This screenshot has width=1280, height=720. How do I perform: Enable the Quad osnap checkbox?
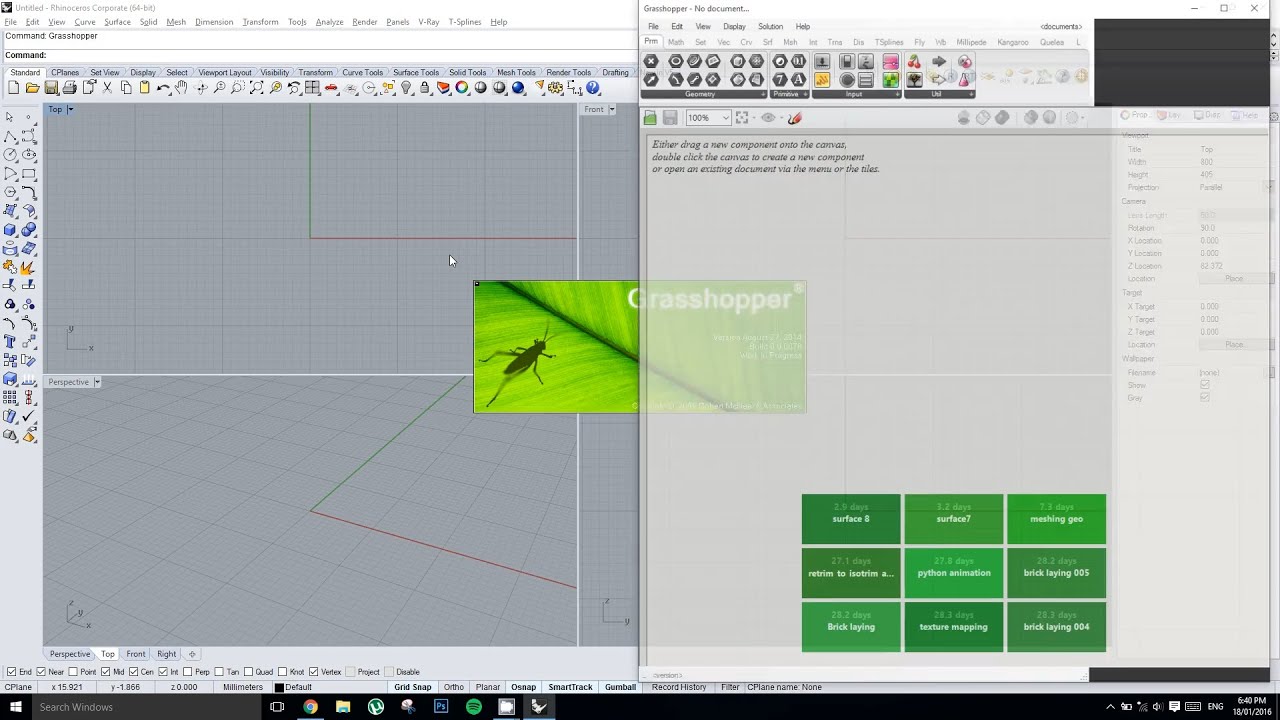pyautogui.click(x=248, y=672)
